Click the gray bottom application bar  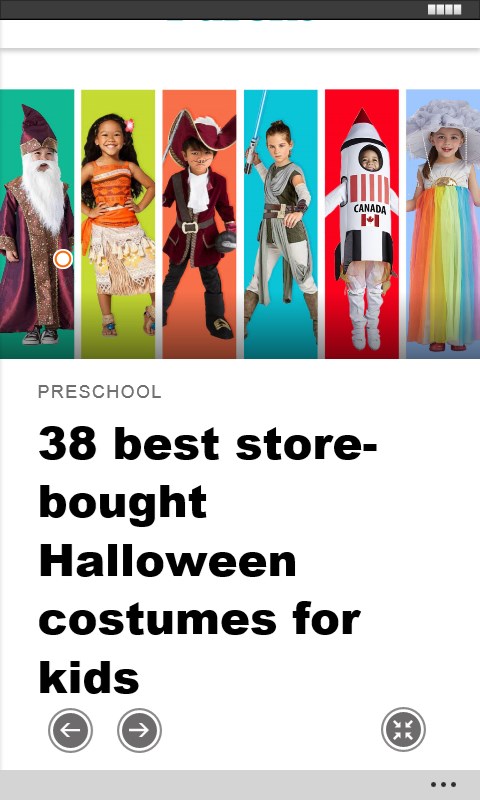[x=240, y=785]
